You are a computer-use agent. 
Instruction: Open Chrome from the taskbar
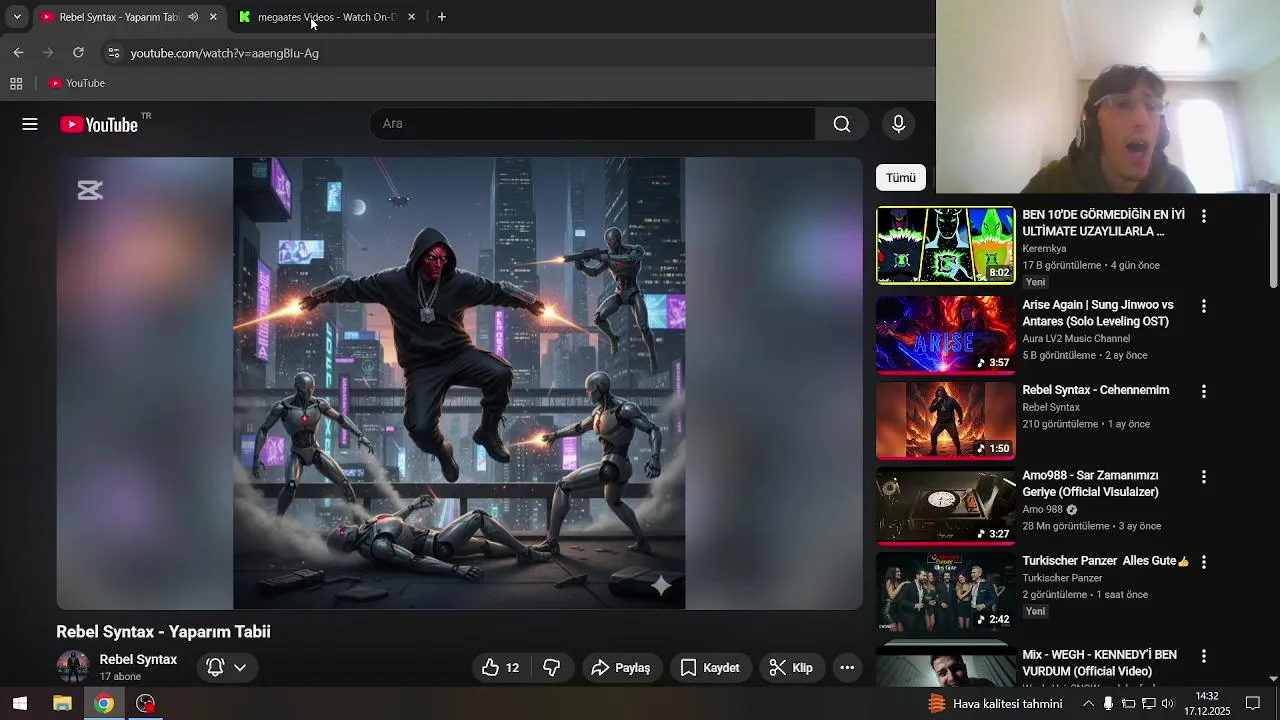click(104, 704)
